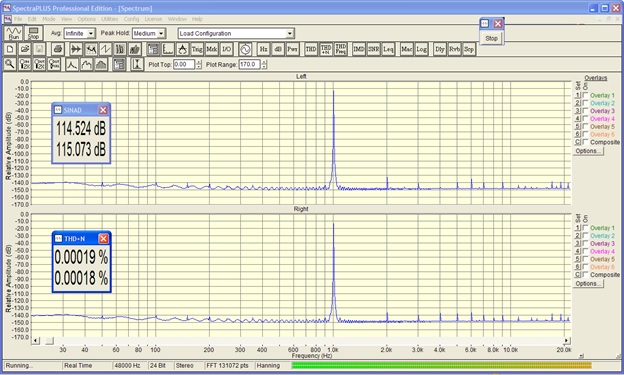The width and height of the screenshot is (624, 375).
Task: Click the Trig trigger icon
Action: (x=197, y=49)
